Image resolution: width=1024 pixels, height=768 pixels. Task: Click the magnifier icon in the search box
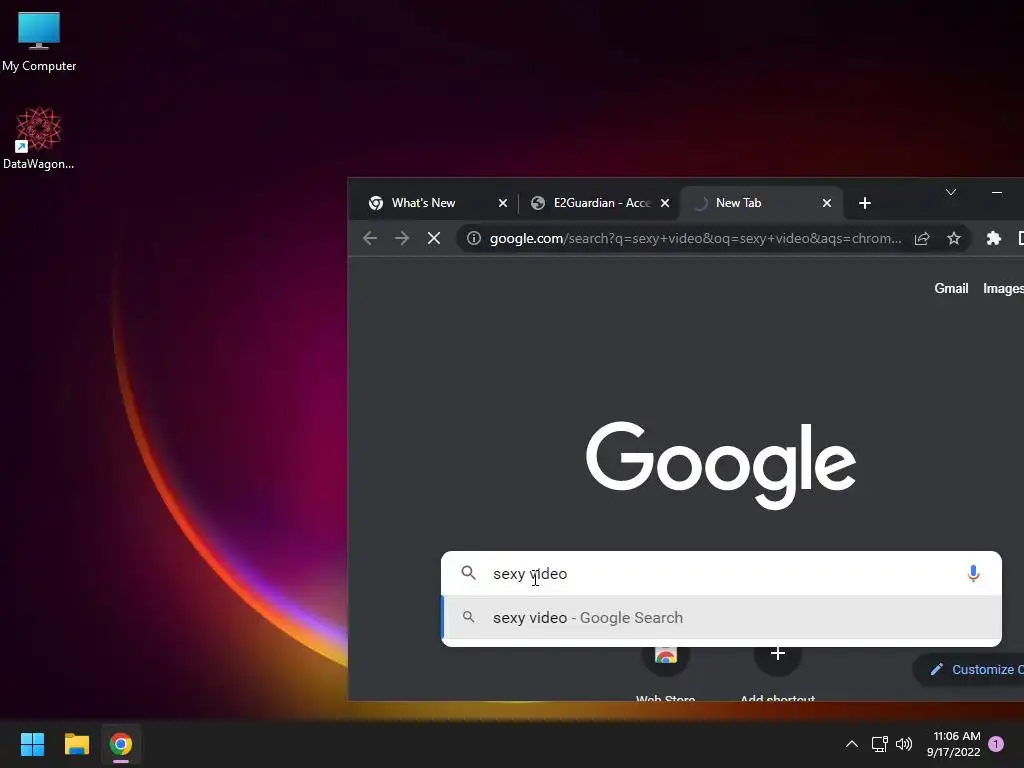tap(468, 573)
